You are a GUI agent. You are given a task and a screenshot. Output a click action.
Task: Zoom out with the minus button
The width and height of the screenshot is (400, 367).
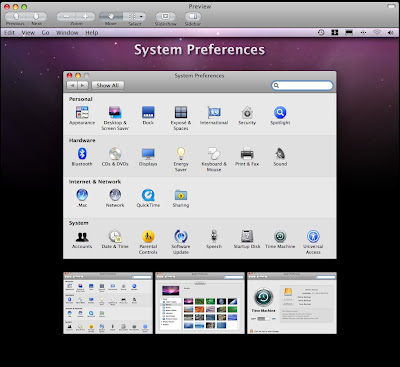(66, 16)
